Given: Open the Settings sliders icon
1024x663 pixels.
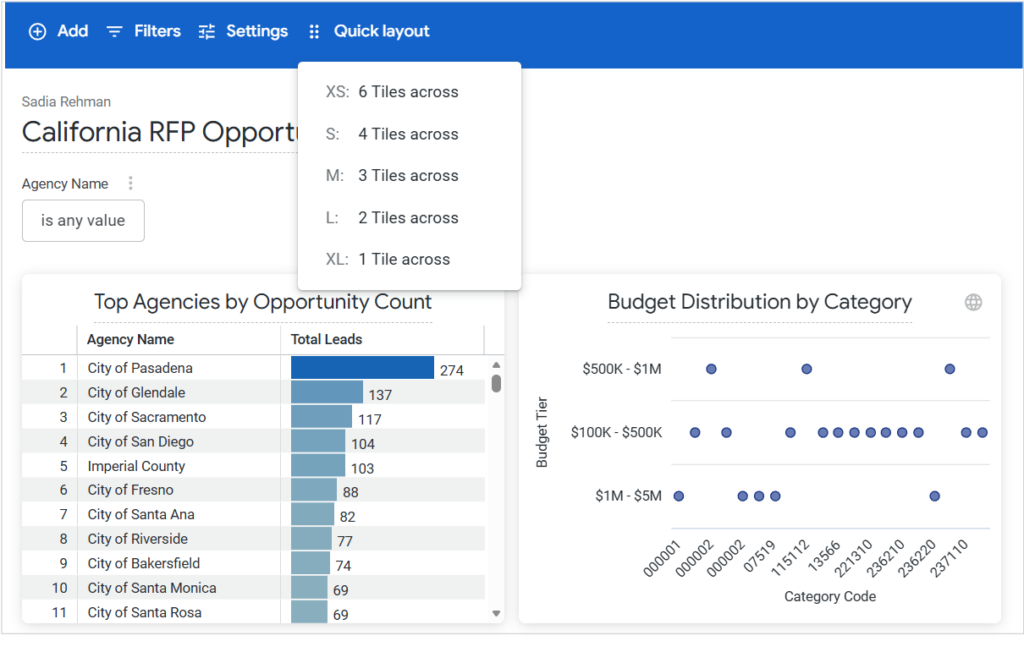Looking at the screenshot, I should [207, 32].
